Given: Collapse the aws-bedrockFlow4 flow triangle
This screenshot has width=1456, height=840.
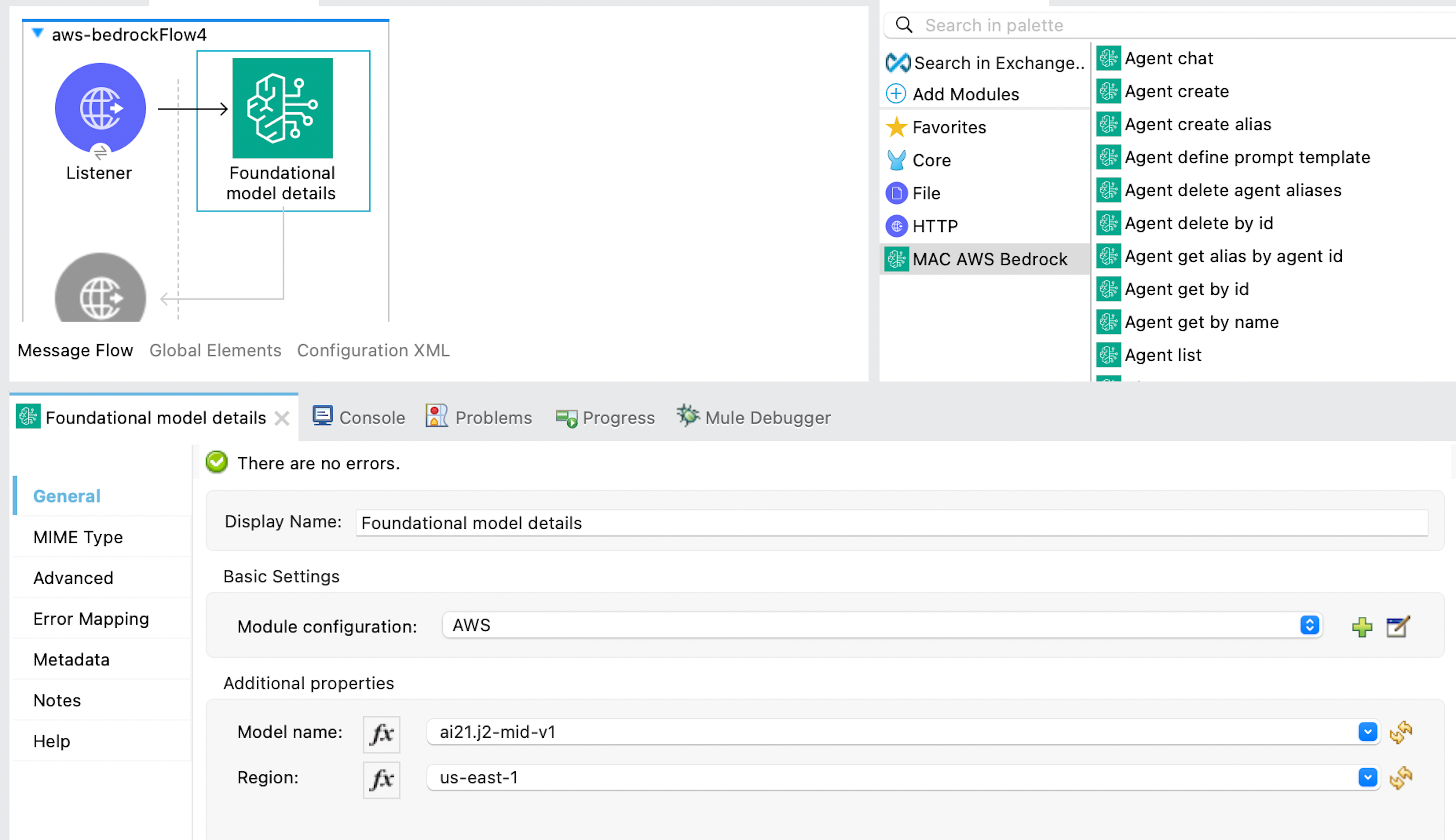Looking at the screenshot, I should [x=38, y=33].
